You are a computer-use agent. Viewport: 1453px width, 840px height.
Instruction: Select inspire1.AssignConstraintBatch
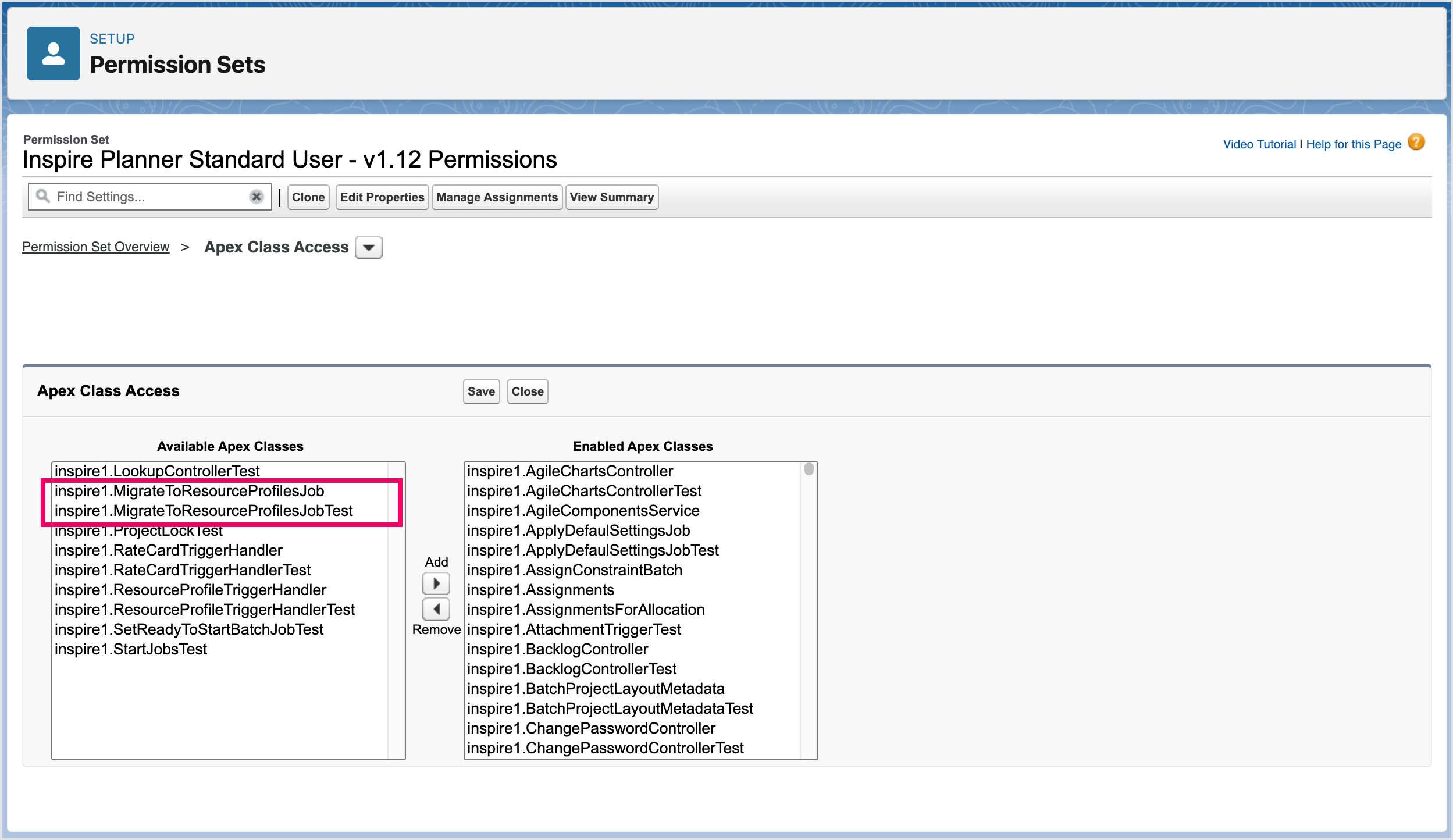point(633,570)
